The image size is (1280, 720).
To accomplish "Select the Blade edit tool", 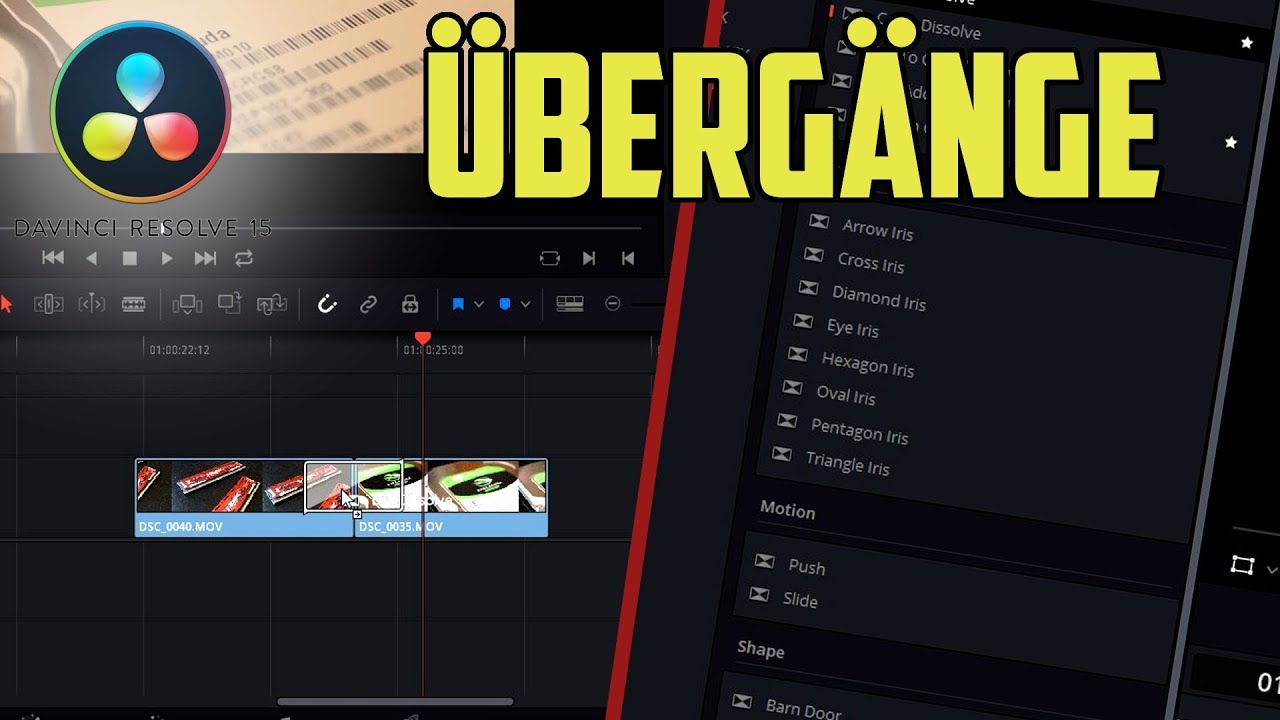I will click(x=133, y=304).
